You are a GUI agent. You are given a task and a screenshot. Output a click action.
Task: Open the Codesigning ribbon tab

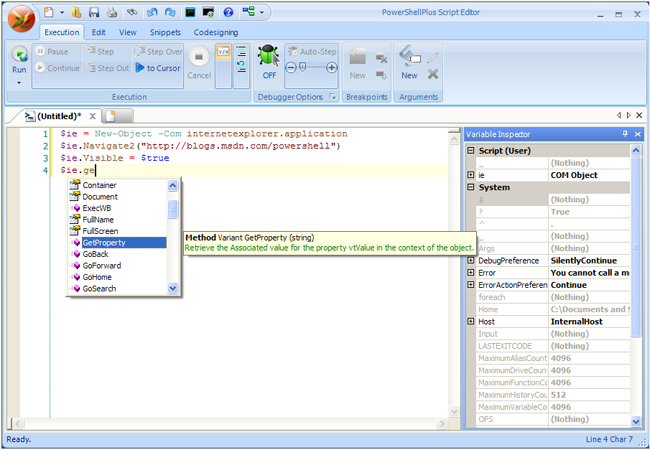[216, 32]
